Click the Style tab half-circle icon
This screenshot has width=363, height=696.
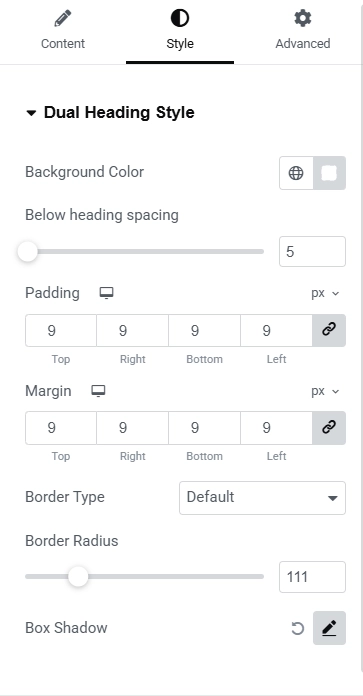coord(180,18)
